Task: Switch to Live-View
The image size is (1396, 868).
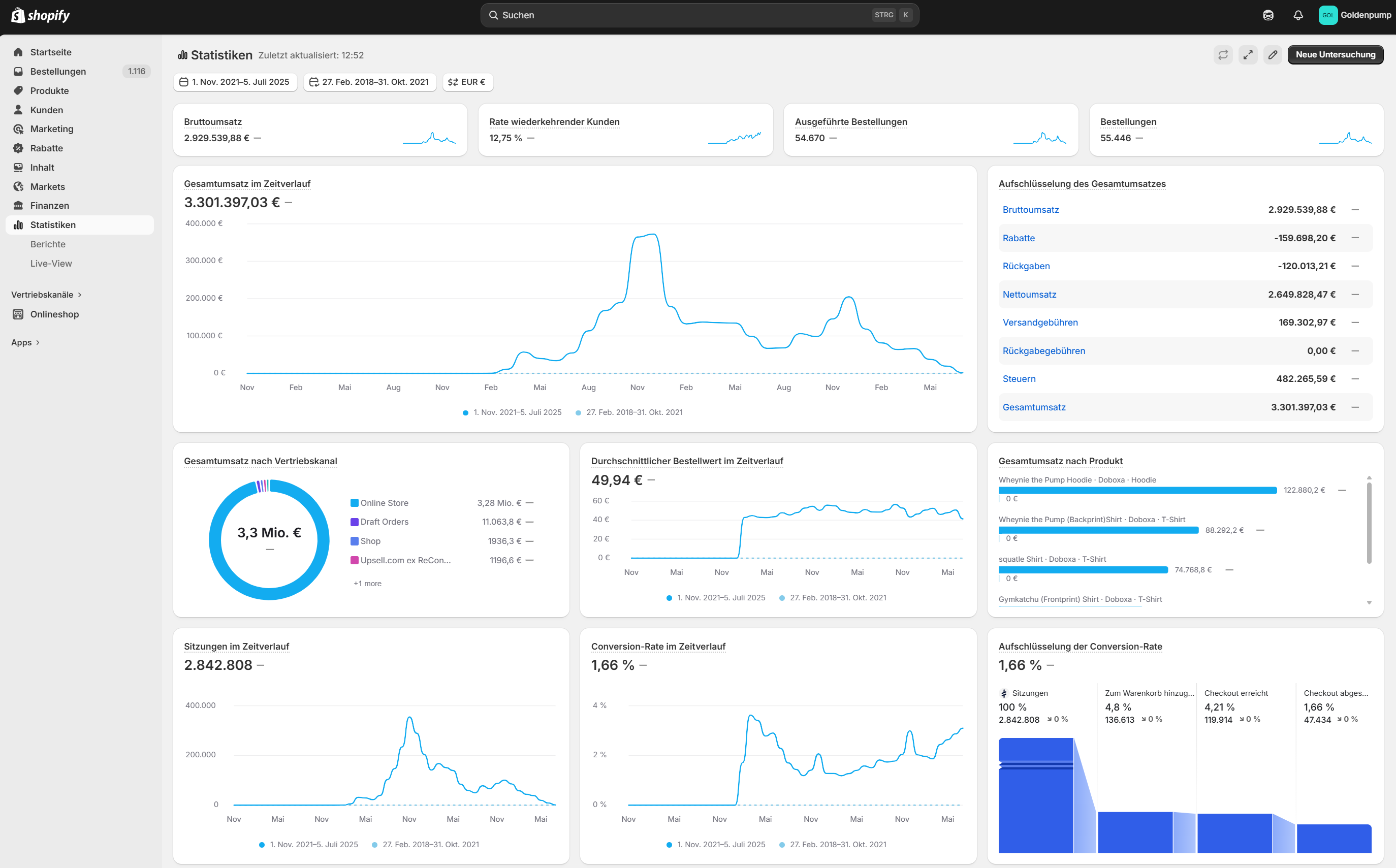Action: pyautogui.click(x=51, y=263)
